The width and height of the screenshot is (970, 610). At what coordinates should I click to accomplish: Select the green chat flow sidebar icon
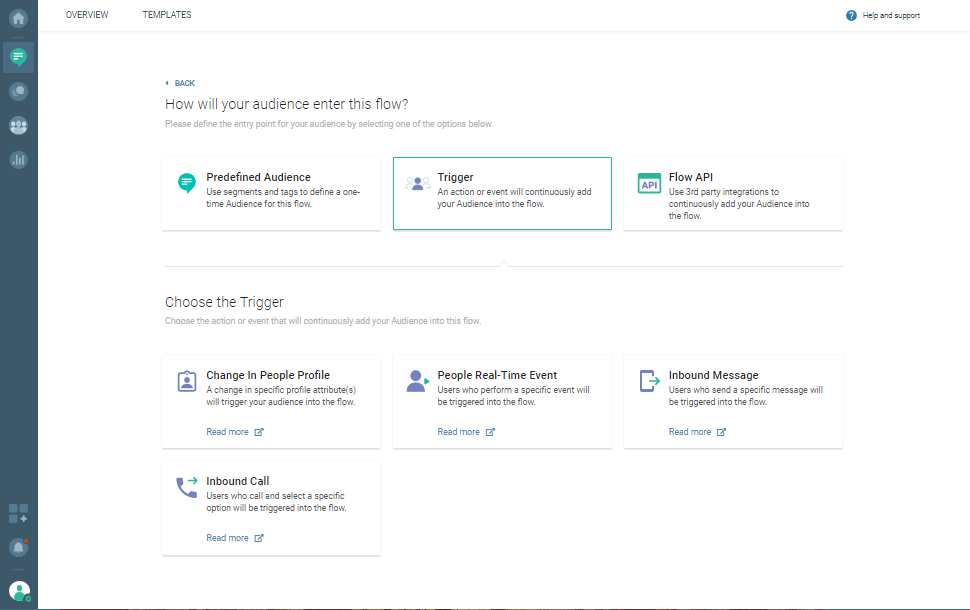[x=18, y=57]
